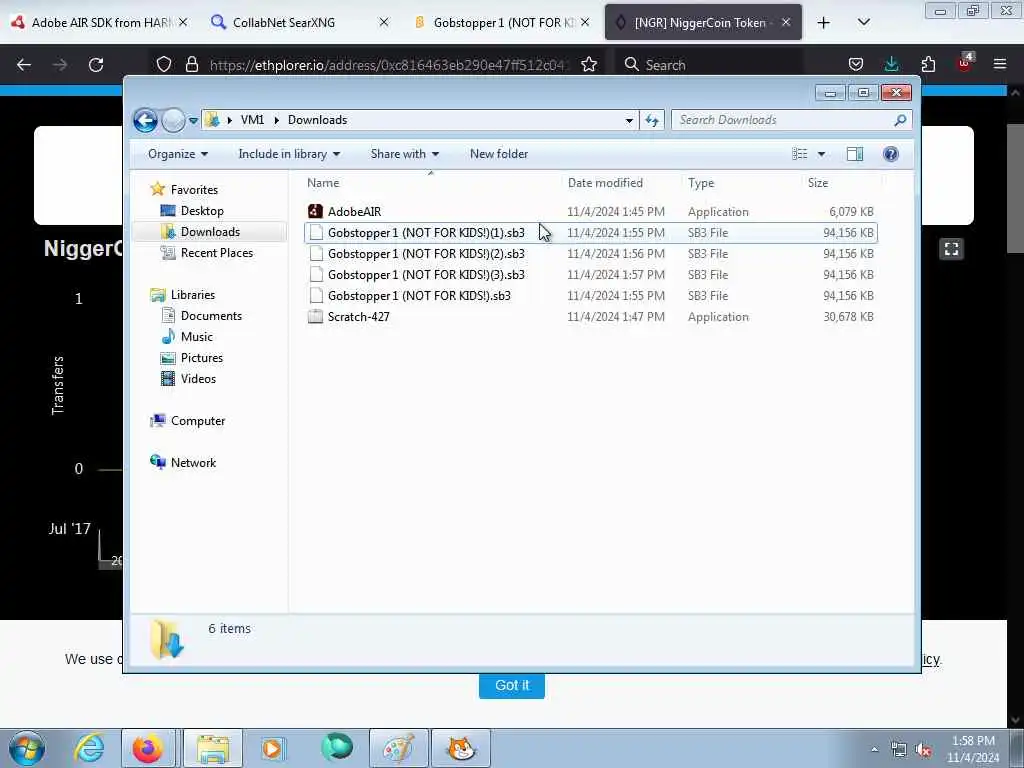This screenshot has width=1024, height=768.
Task: Click the Firefox back button
Action: pyautogui.click(x=24, y=65)
